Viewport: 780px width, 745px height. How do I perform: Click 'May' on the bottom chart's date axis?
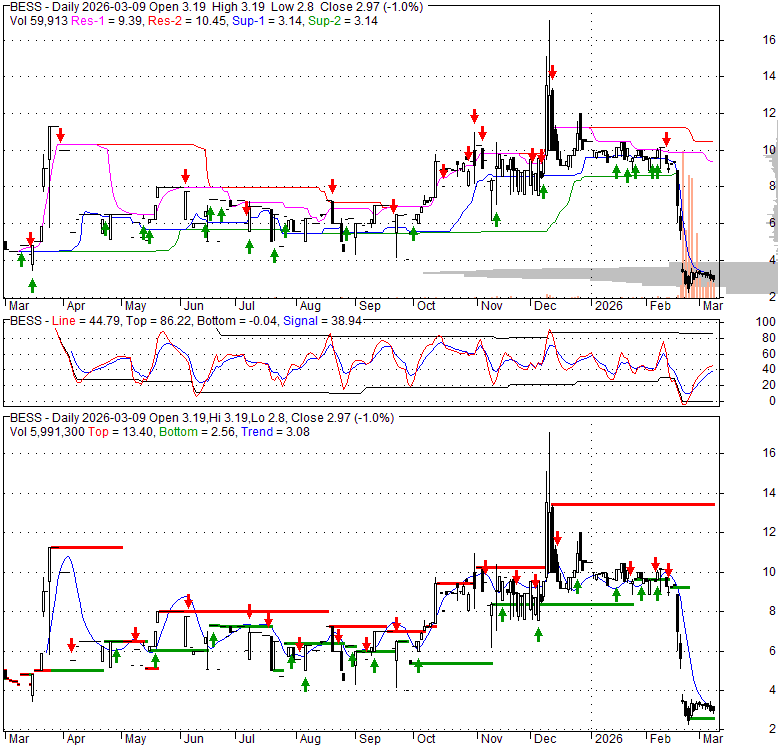coord(135,739)
